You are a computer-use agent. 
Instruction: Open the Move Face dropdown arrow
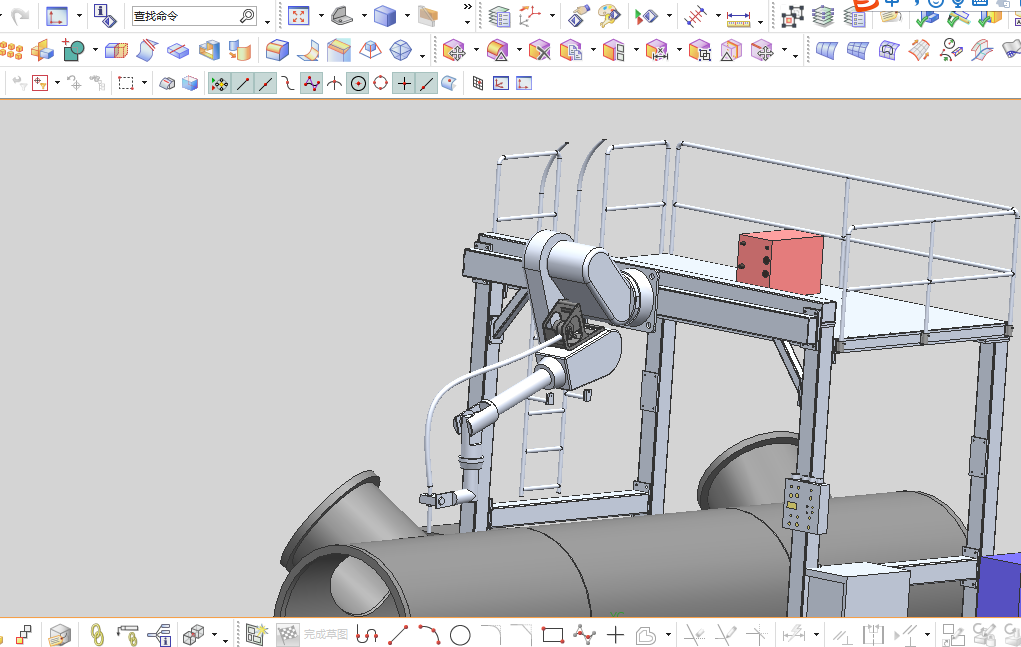click(476, 49)
